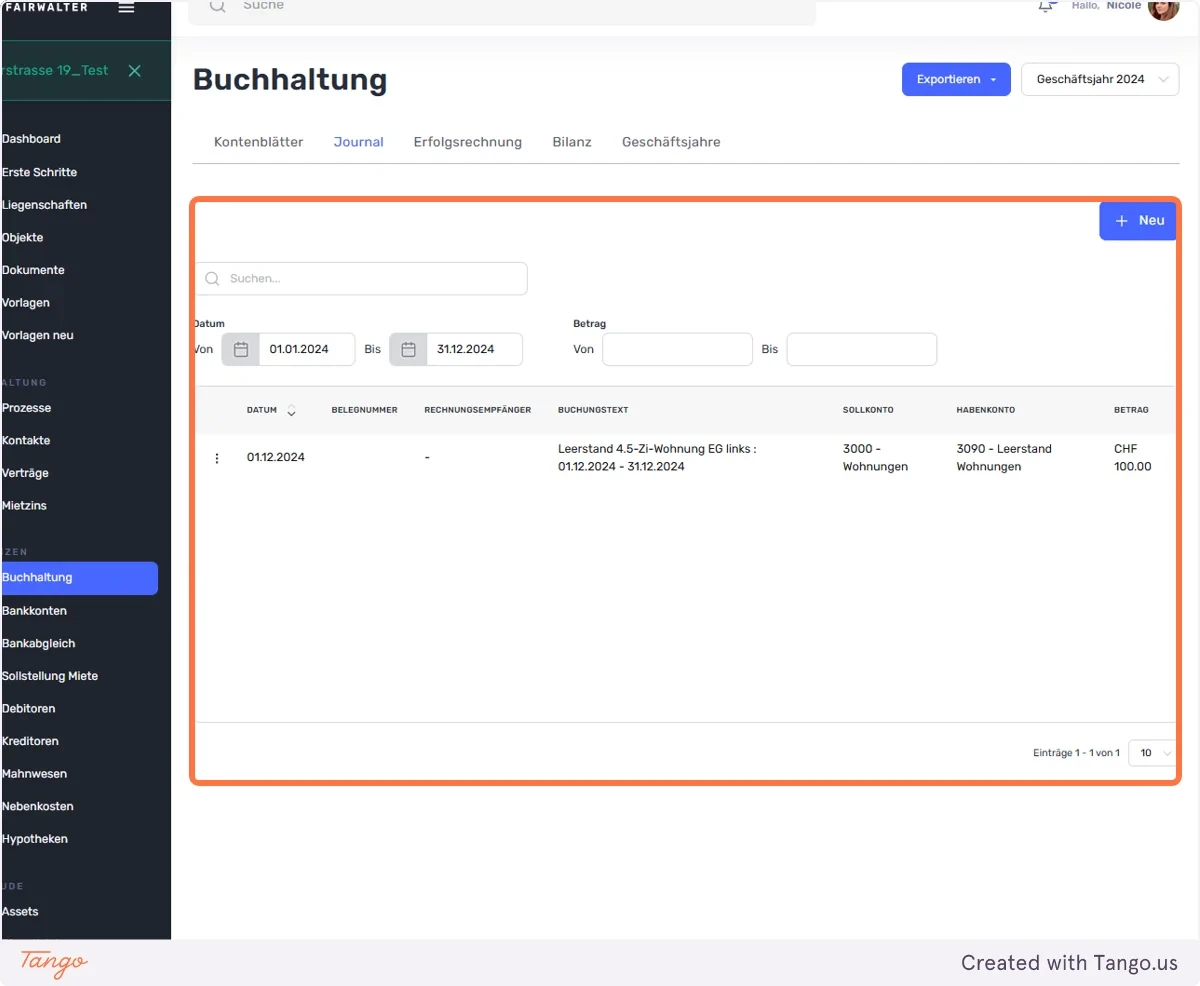The height and width of the screenshot is (986, 1200).
Task: Click Bis date field 31.12.2024
Action: [475, 350]
